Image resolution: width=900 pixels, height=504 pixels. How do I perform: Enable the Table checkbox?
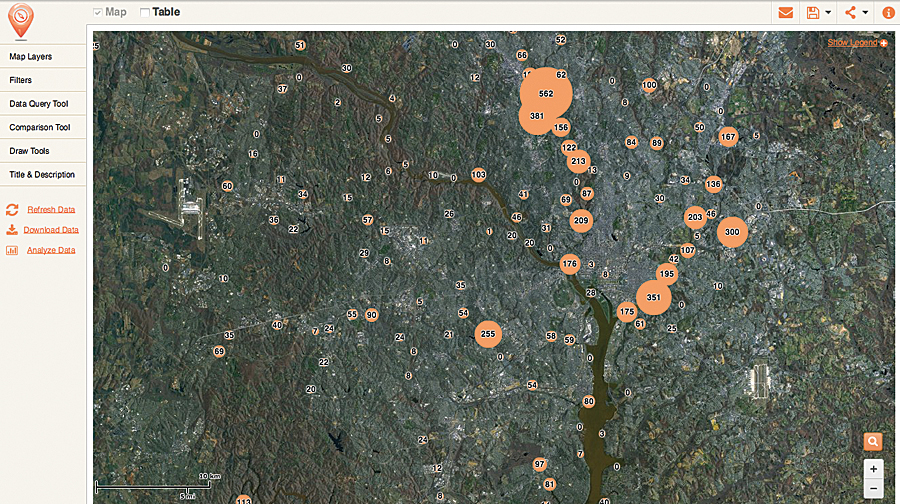[x=145, y=12]
